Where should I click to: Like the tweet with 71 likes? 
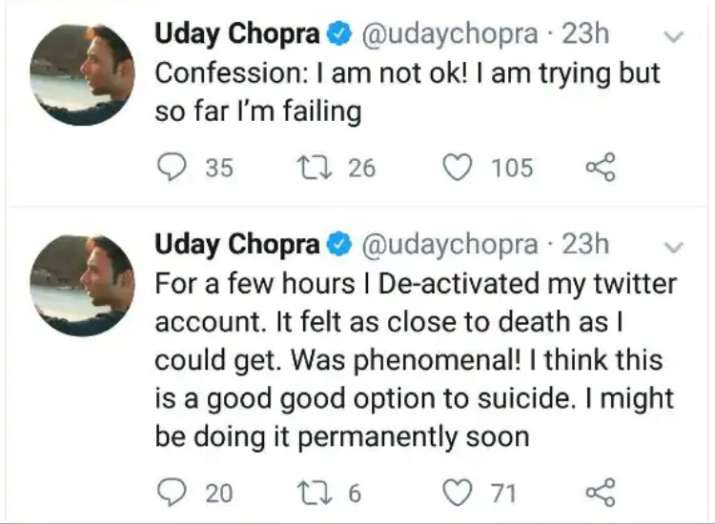point(456,490)
